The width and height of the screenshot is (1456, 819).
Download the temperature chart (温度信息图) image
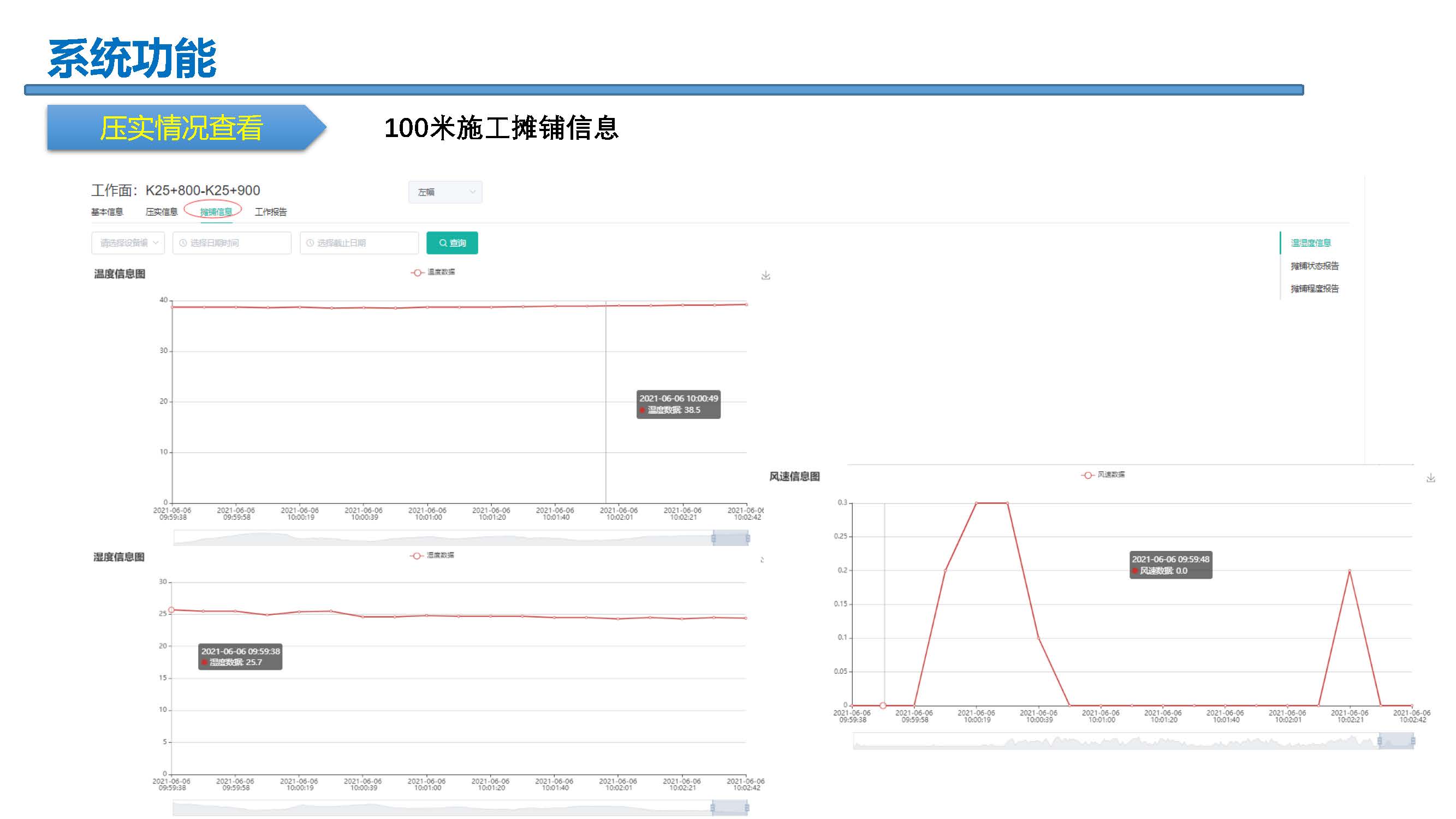tap(765, 275)
